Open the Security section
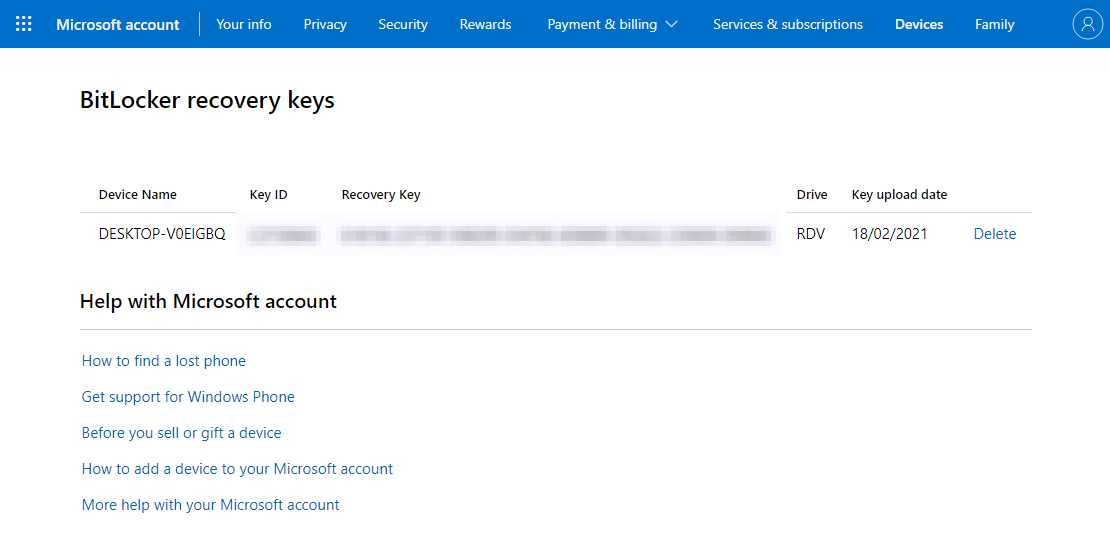 (403, 24)
